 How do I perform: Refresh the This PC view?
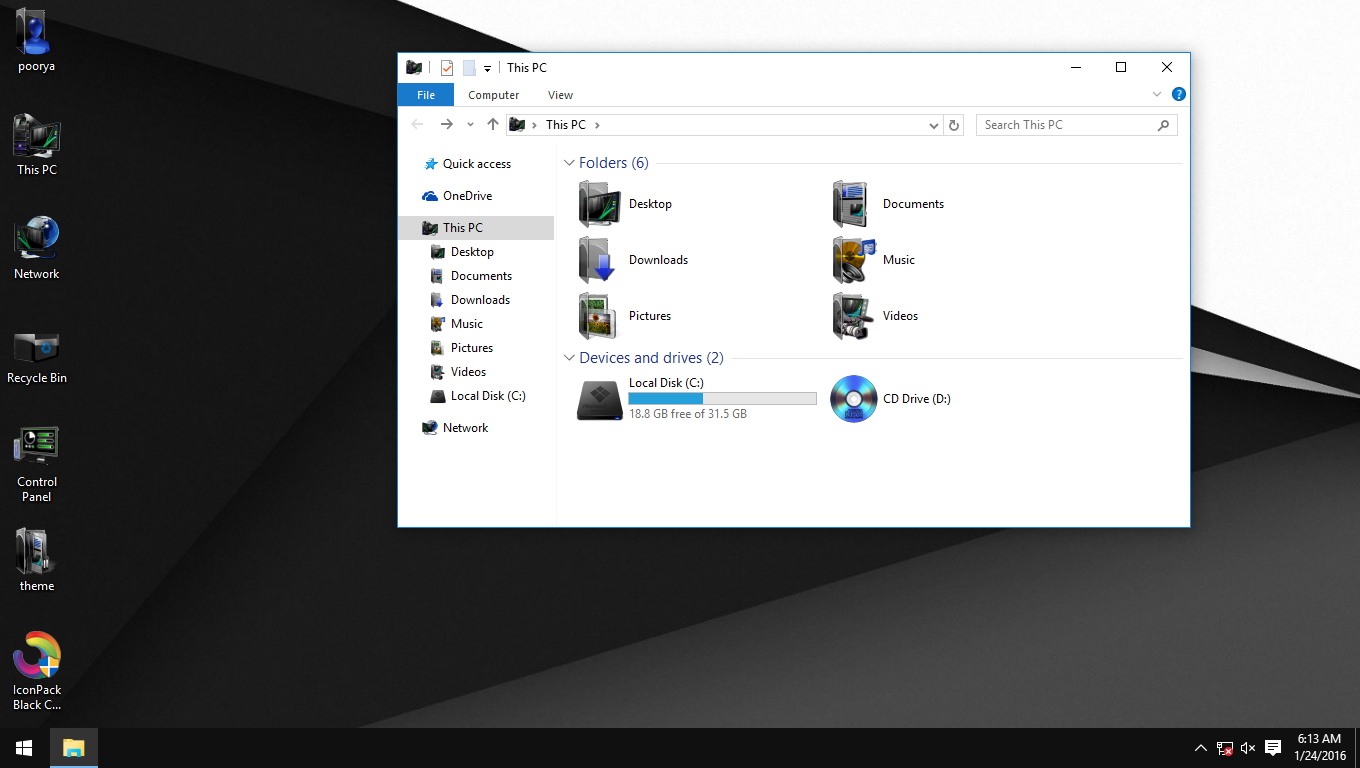click(x=953, y=124)
